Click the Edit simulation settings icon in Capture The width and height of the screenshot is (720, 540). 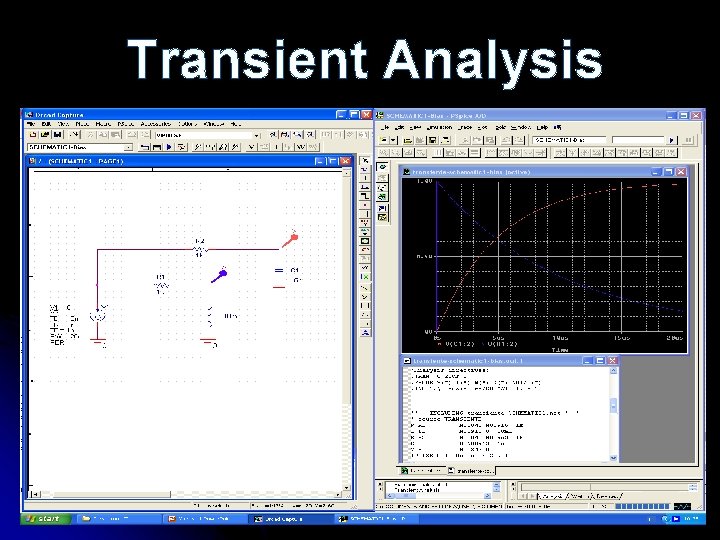click(157, 147)
